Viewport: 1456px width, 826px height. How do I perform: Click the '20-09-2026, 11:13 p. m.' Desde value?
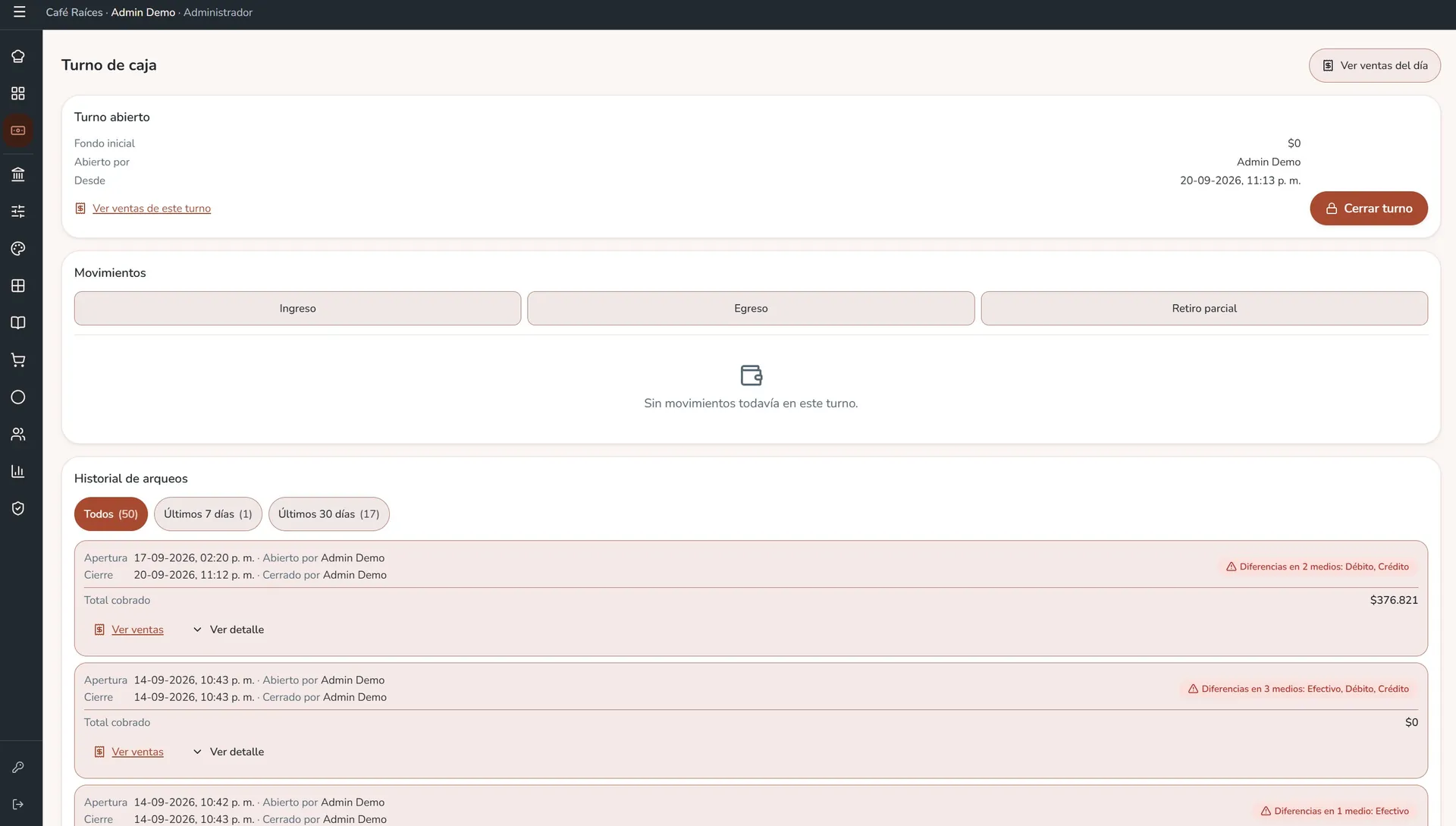coord(1240,181)
